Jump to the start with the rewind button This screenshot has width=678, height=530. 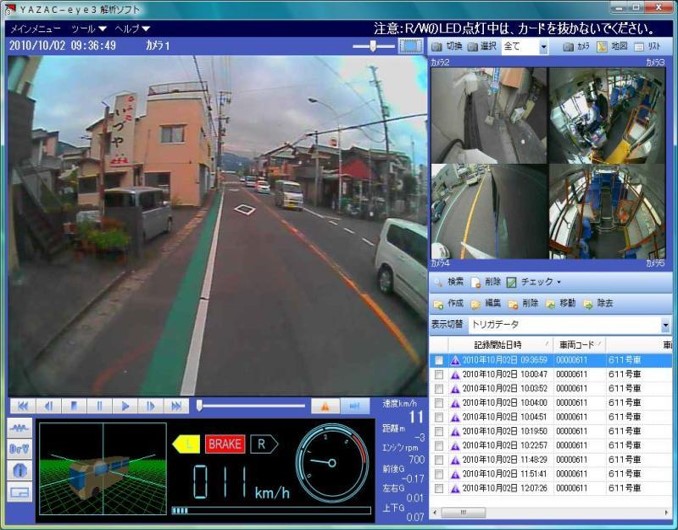point(21,406)
